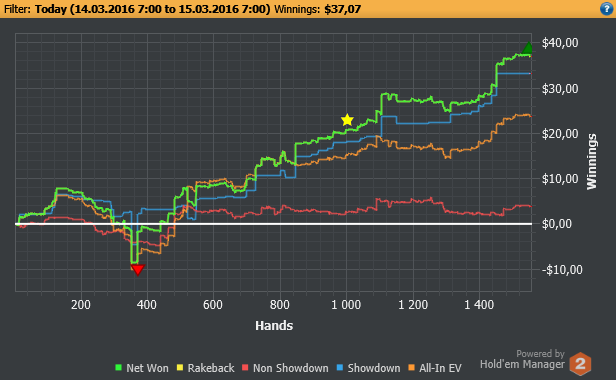The width and height of the screenshot is (616, 380).
Task: Click the $30,00 y-axis label
Action: point(560,89)
